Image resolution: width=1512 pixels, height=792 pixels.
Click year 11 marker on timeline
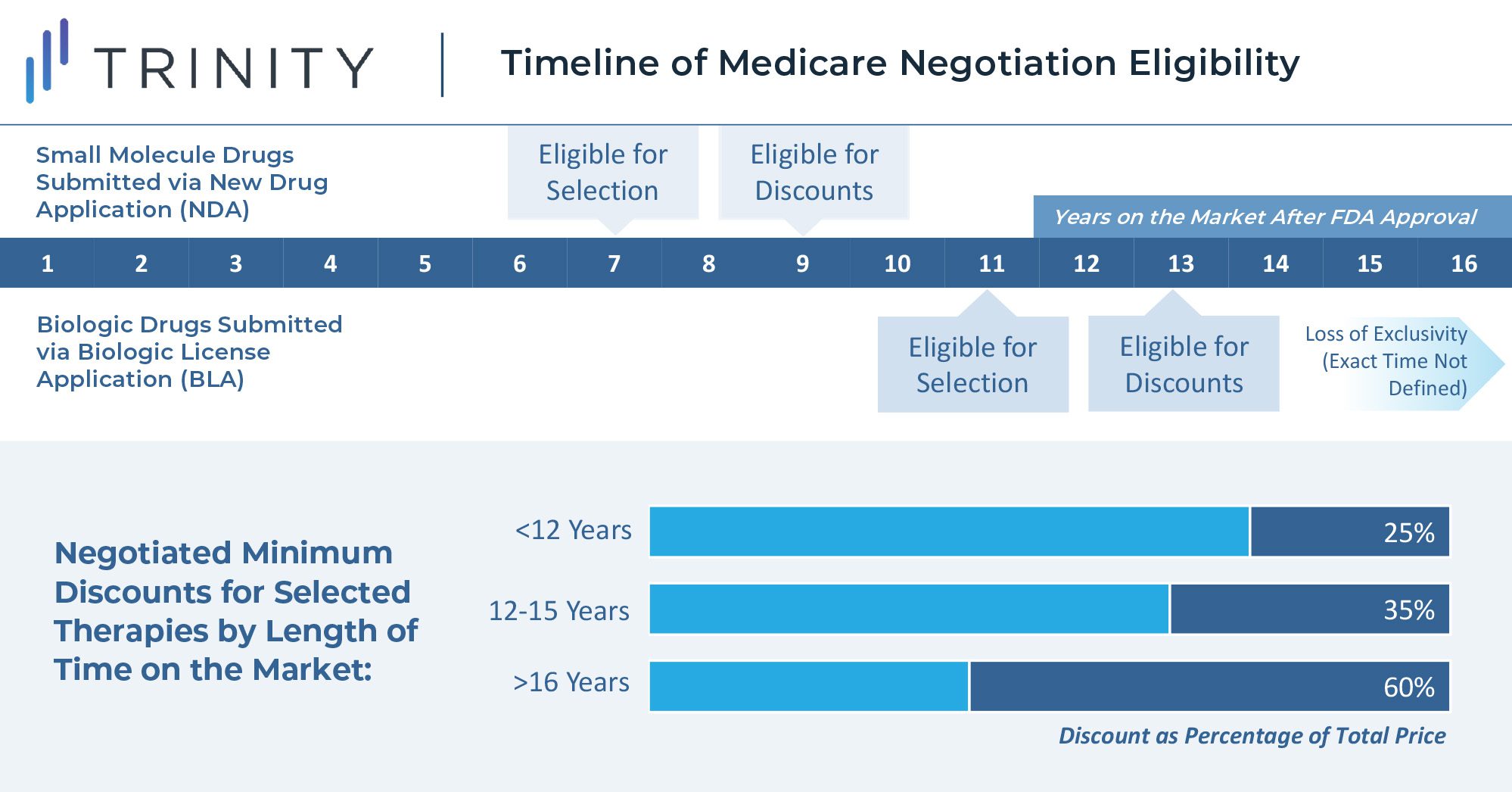click(991, 263)
